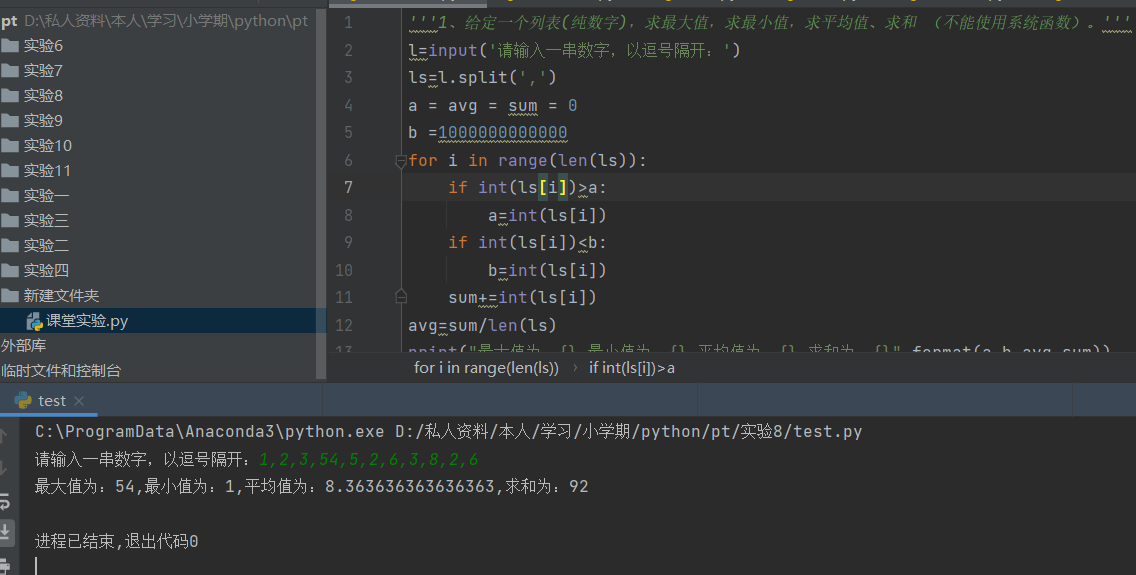Viewport: 1136px width, 575px height.
Task: Place cursor on l=input line
Action: (x=575, y=50)
